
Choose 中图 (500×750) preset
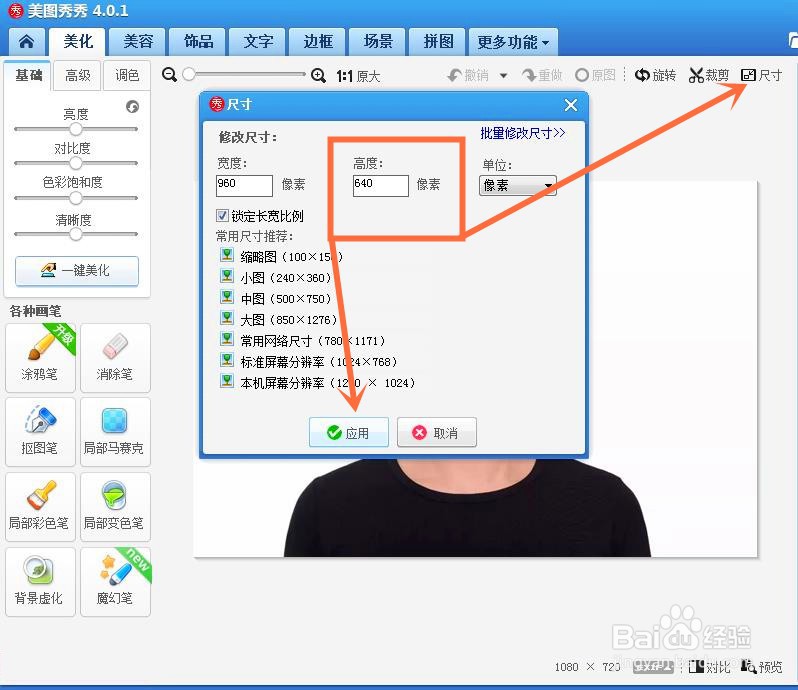pyautogui.click(x=275, y=299)
